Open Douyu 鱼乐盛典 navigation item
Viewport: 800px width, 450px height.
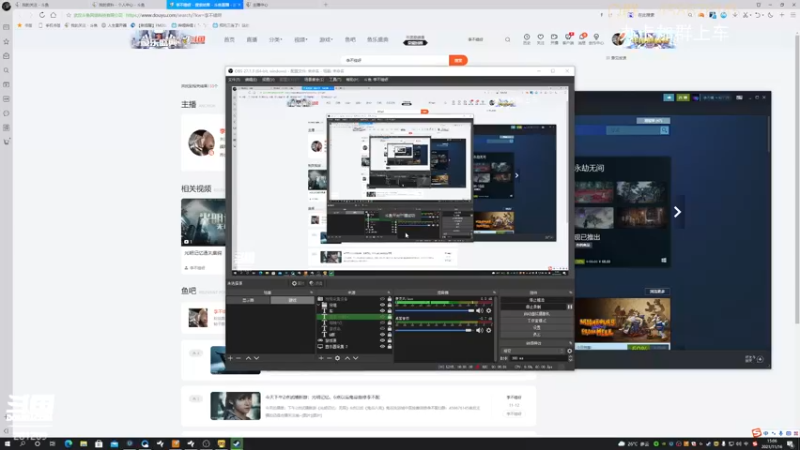[x=378, y=39]
